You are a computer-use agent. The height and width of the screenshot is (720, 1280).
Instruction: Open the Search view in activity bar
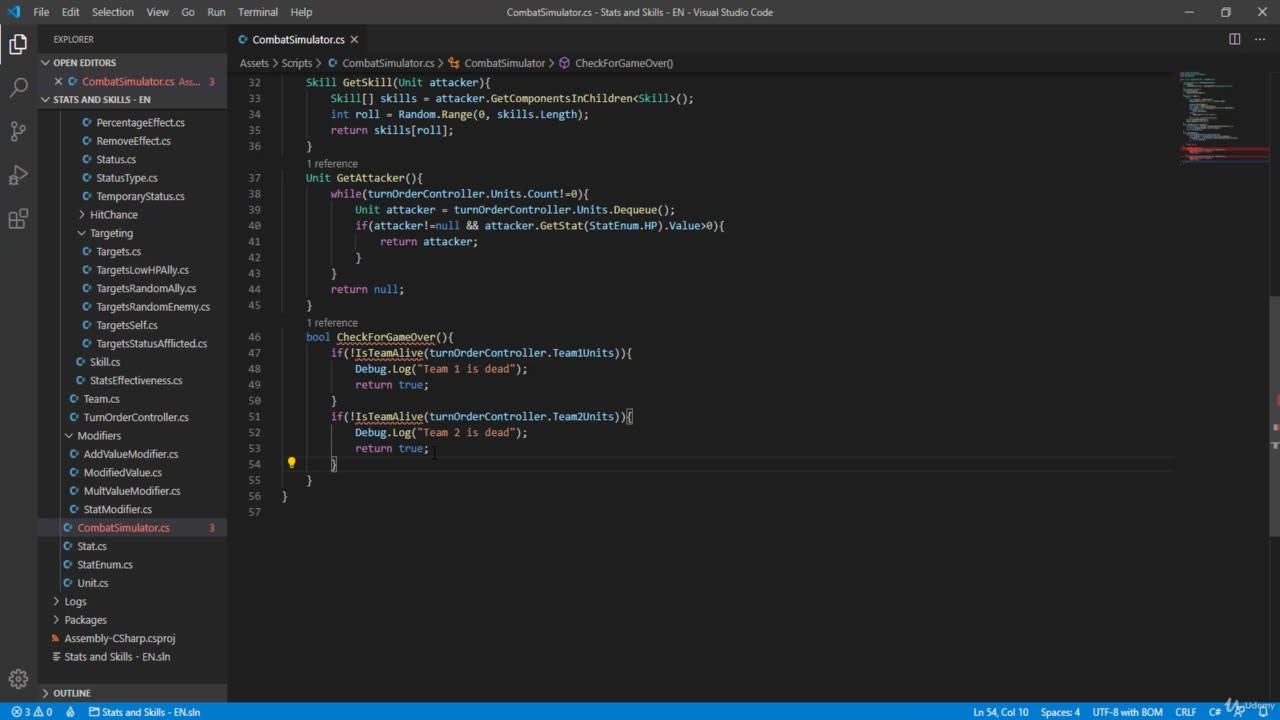pyautogui.click(x=18, y=88)
